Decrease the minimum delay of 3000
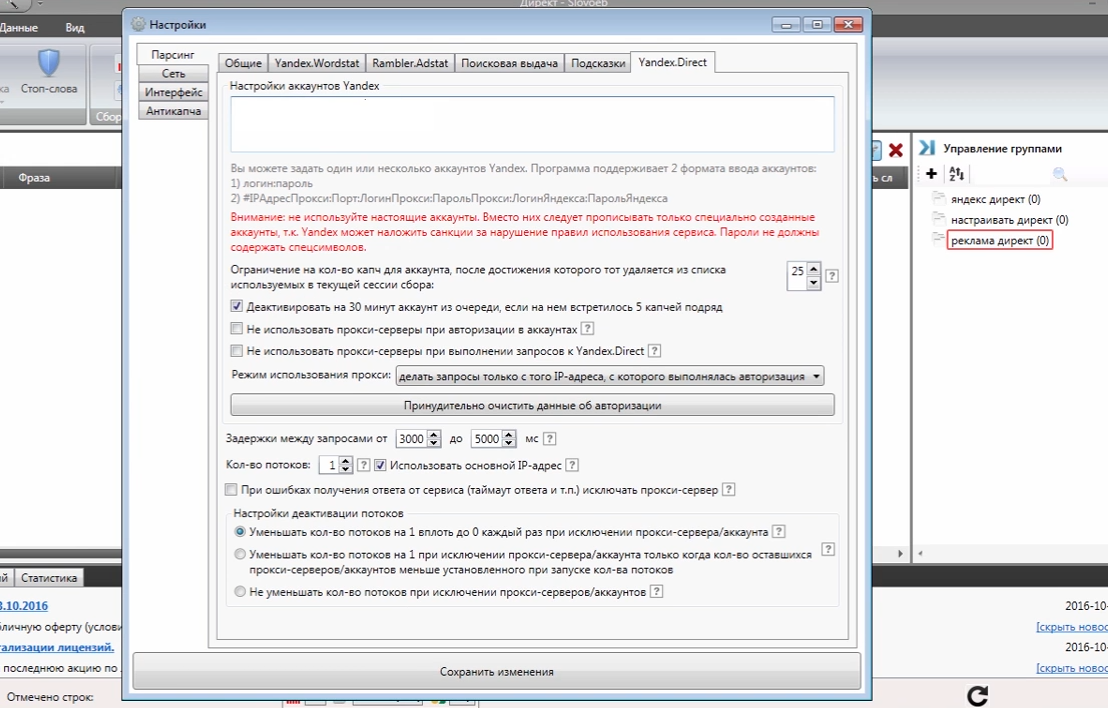Screen dimensions: 1108x708 click(434, 443)
